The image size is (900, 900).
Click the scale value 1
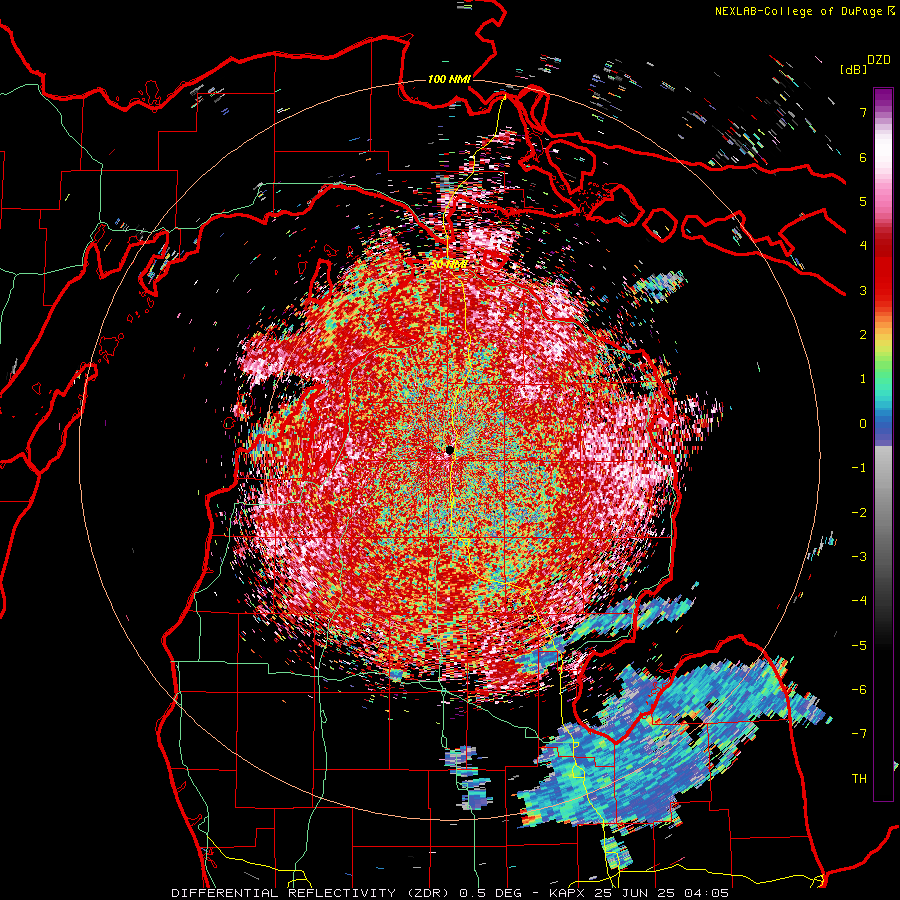(863, 379)
